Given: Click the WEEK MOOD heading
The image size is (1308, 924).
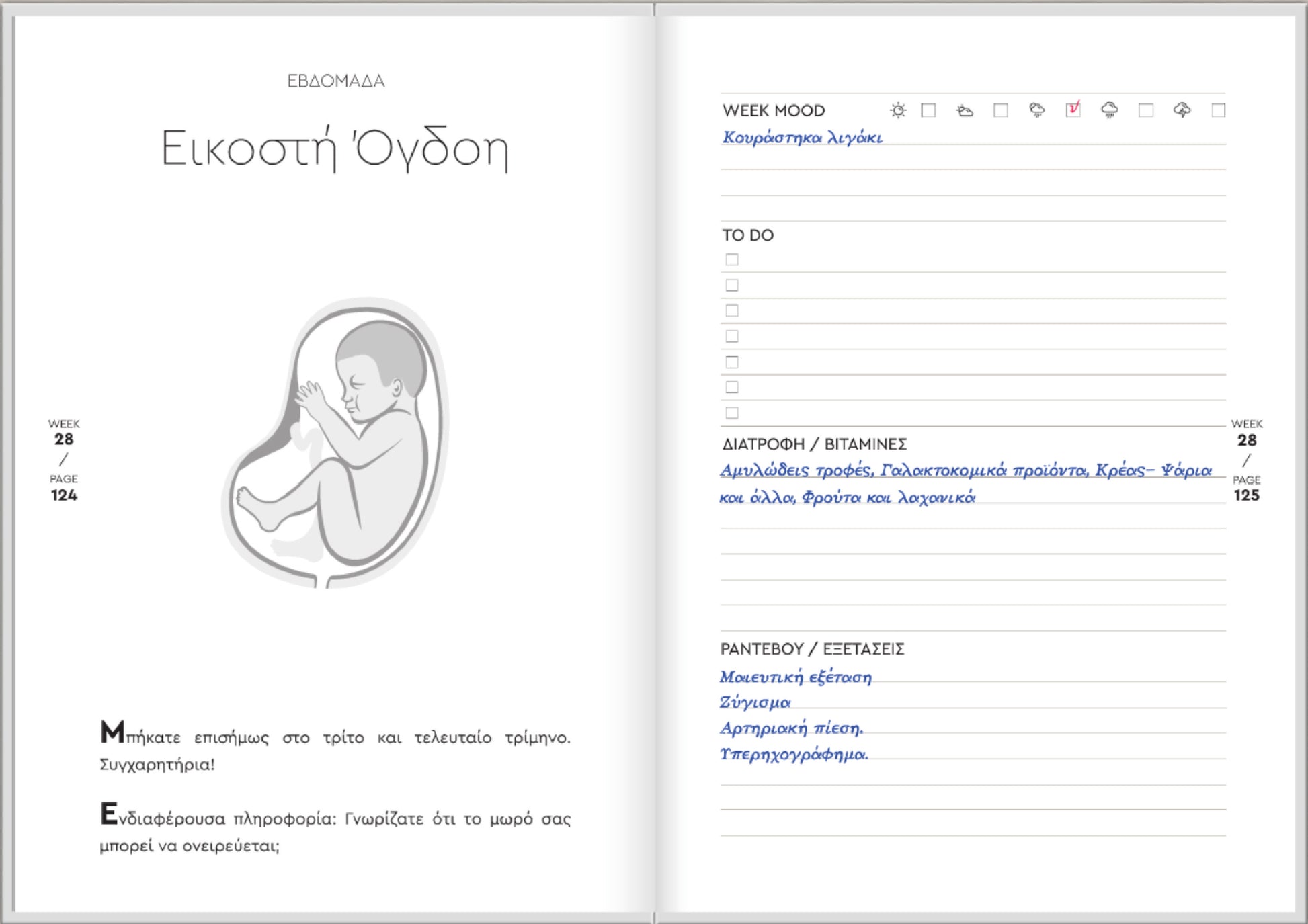Looking at the screenshot, I should 773,110.
